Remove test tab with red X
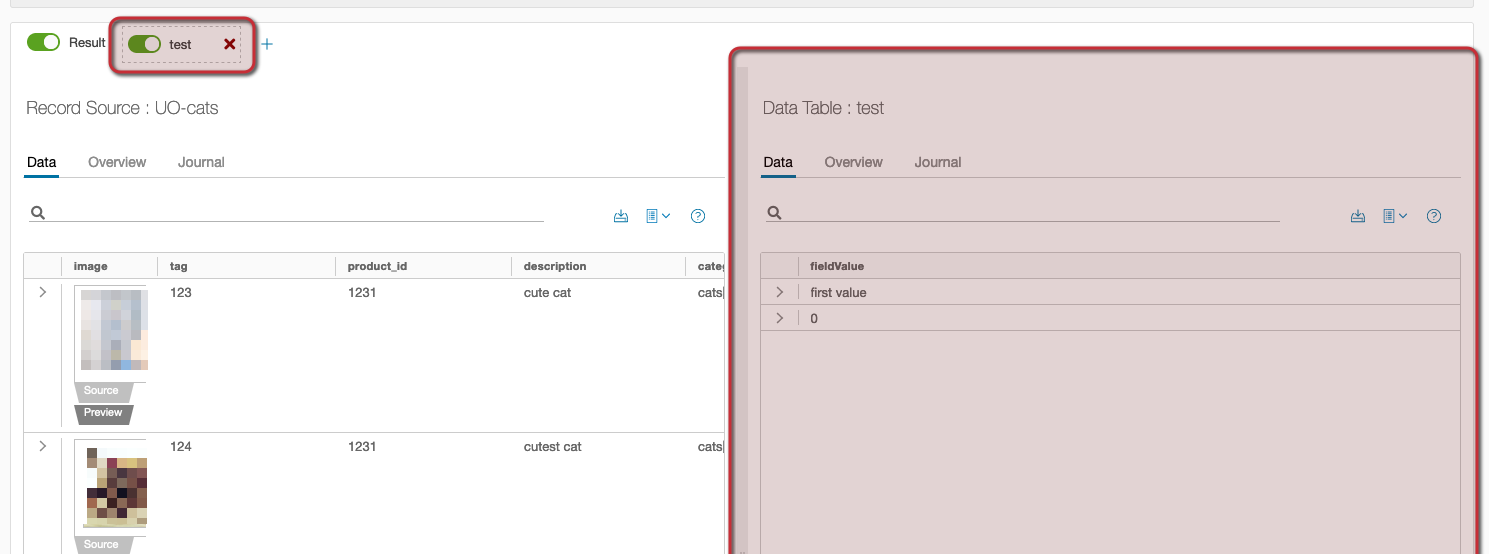Image resolution: width=1489 pixels, height=554 pixels. (x=230, y=44)
